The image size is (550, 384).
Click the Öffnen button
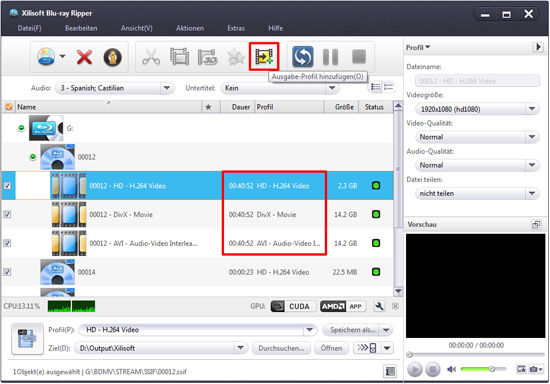331,348
